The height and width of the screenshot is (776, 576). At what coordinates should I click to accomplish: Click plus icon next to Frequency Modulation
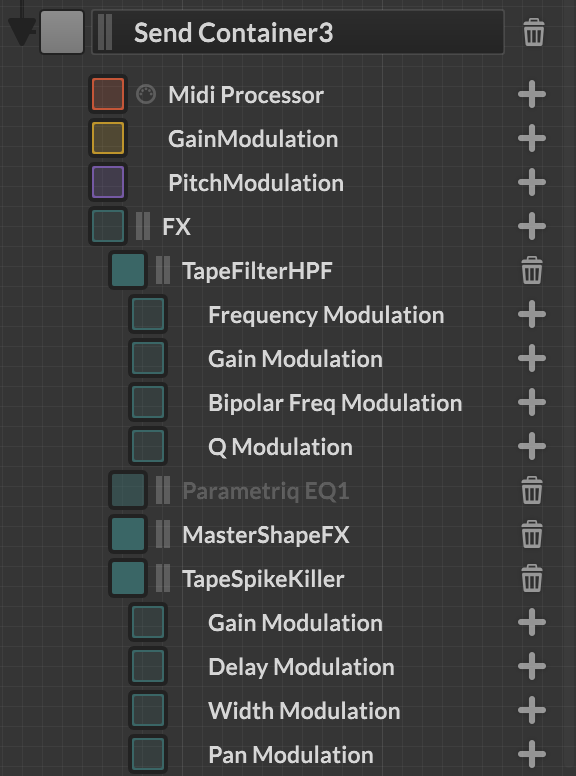pos(532,314)
